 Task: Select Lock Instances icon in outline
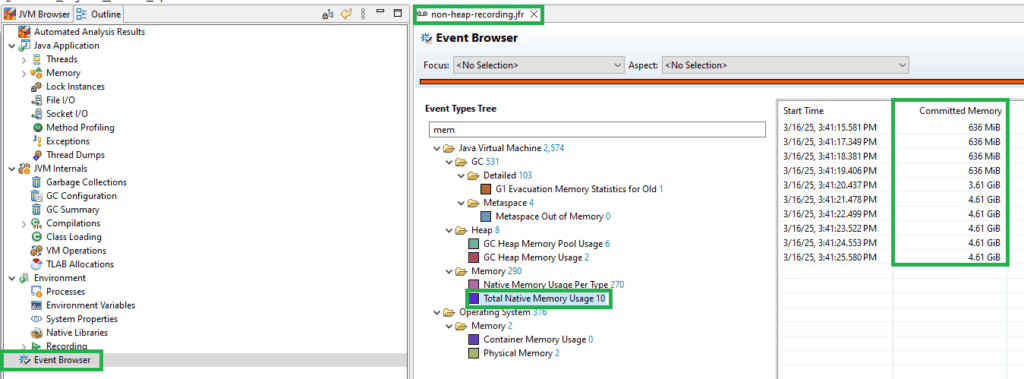point(37,86)
